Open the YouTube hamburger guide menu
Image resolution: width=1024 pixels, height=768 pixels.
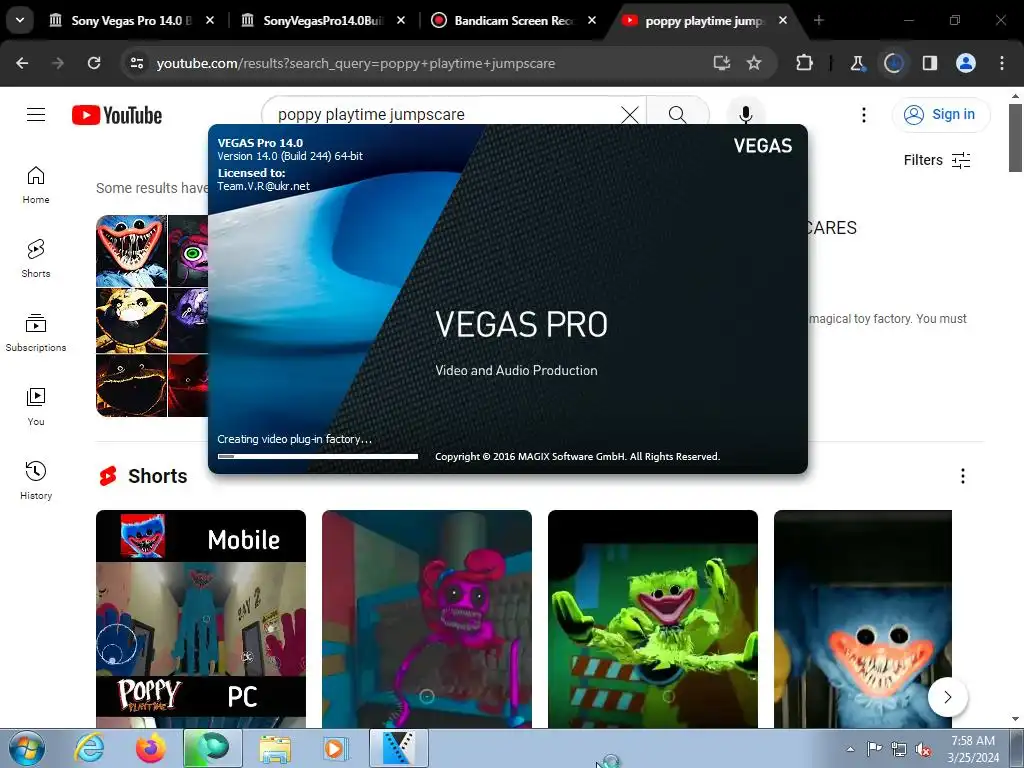(x=36, y=115)
